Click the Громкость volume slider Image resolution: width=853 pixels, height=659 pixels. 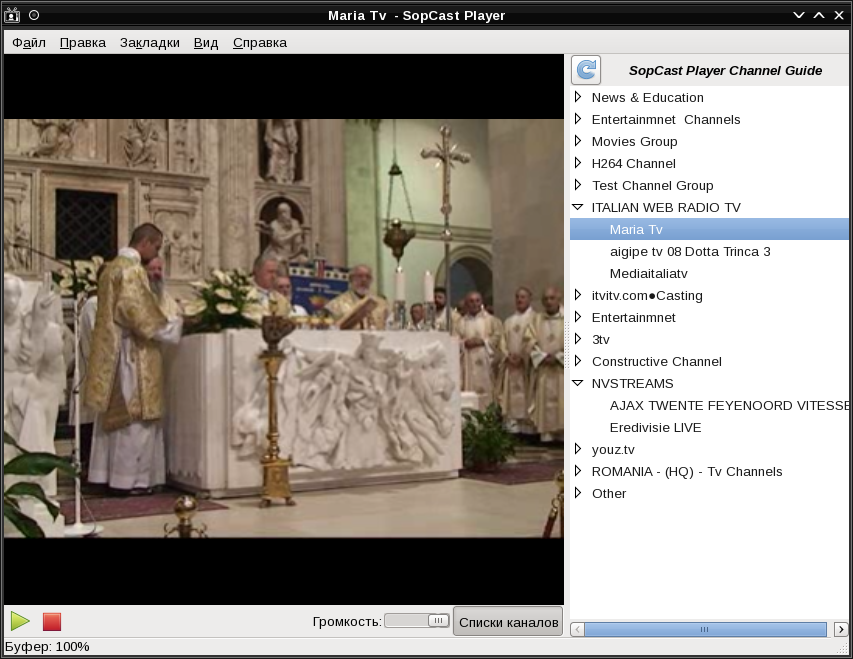pos(417,621)
